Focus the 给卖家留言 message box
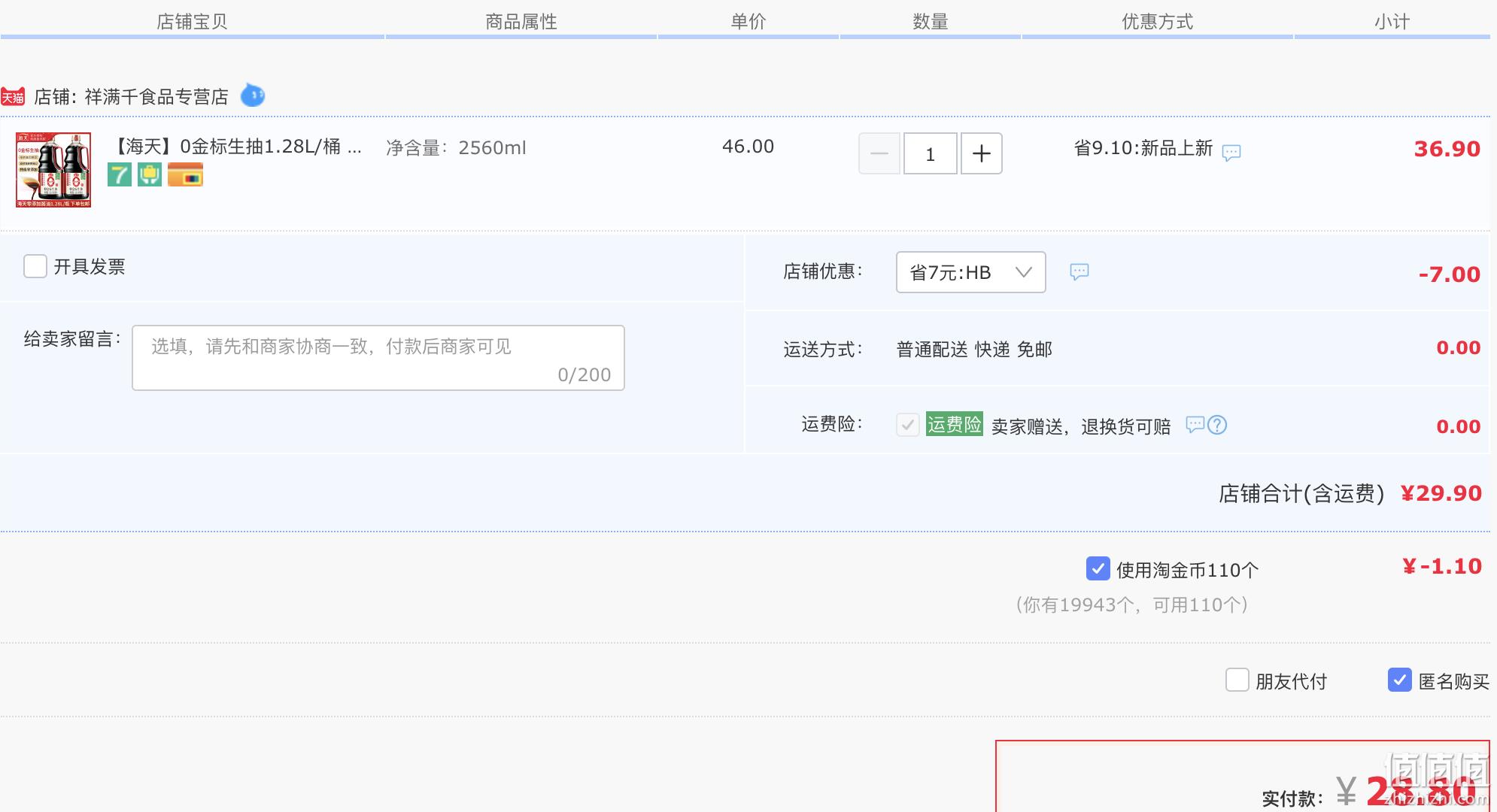 coord(378,358)
